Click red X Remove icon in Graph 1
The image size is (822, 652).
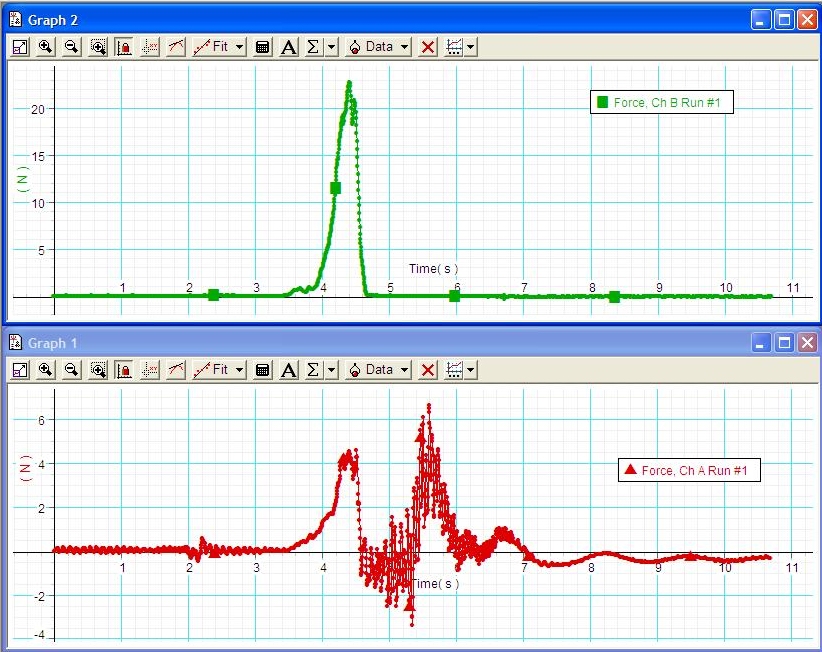pos(428,370)
